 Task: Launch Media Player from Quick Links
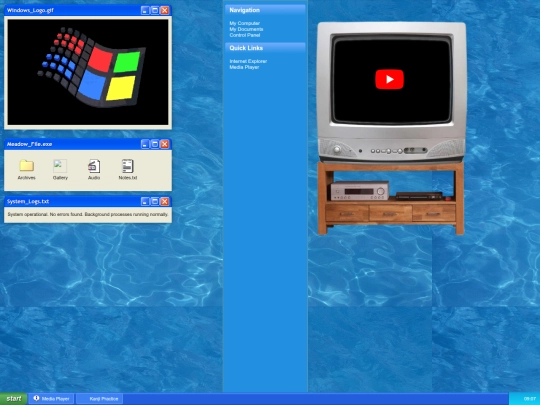(244, 67)
